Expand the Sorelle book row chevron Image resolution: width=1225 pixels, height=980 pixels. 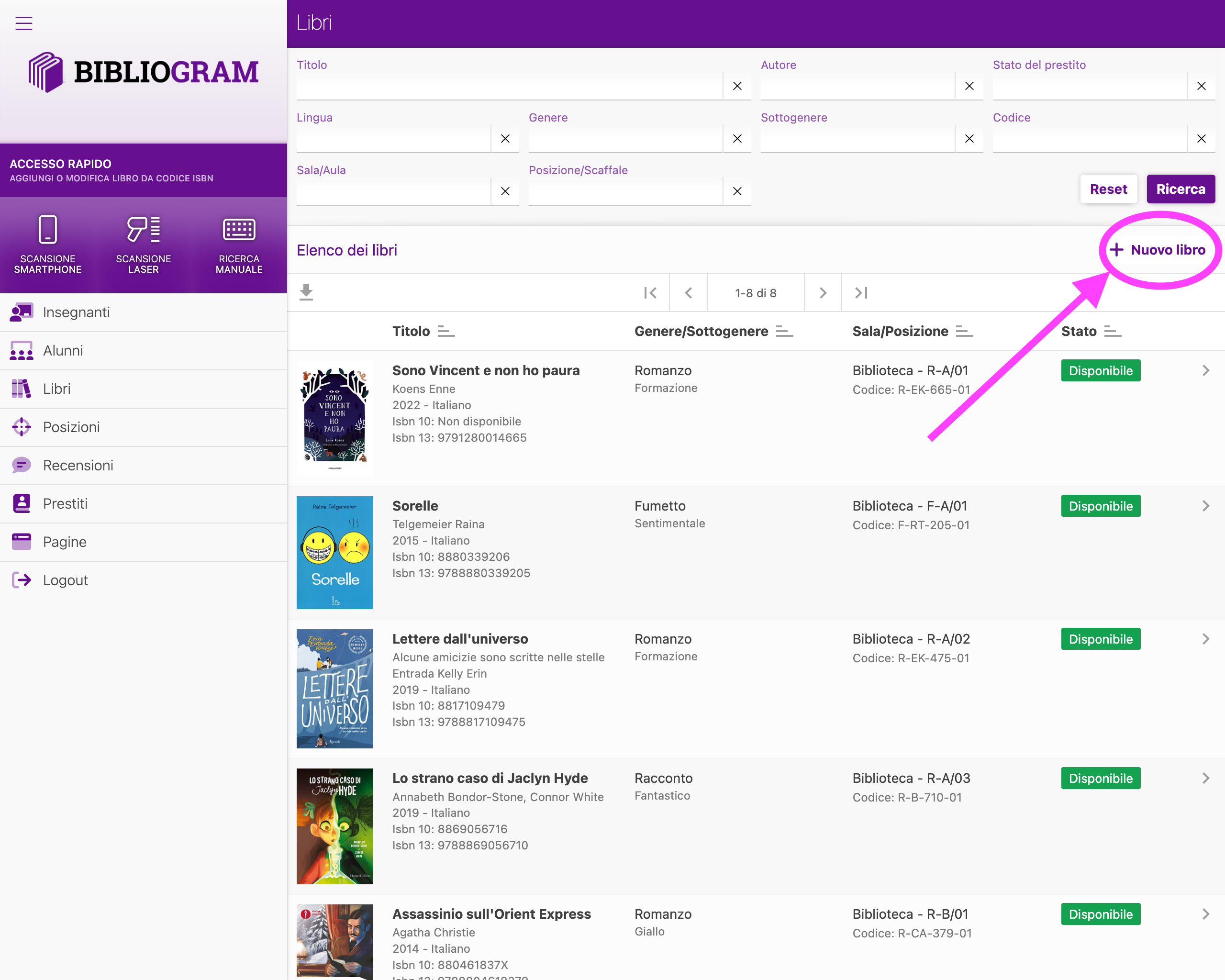point(1206,506)
